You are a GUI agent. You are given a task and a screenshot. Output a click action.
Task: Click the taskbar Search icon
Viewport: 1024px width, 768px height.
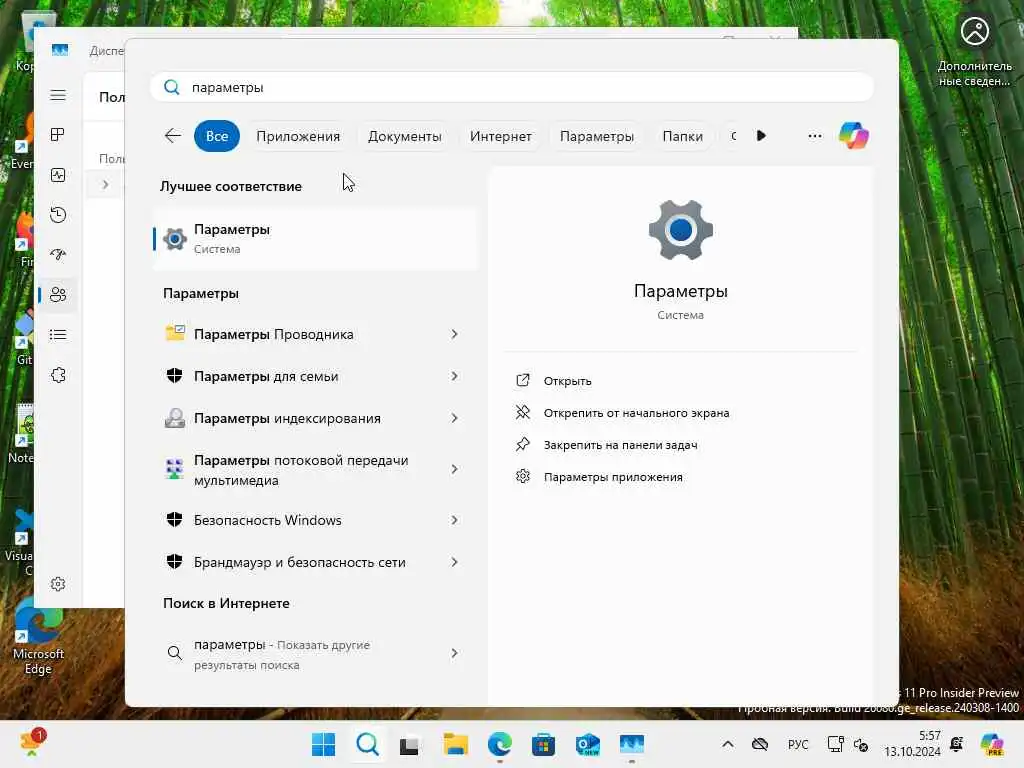click(x=368, y=744)
